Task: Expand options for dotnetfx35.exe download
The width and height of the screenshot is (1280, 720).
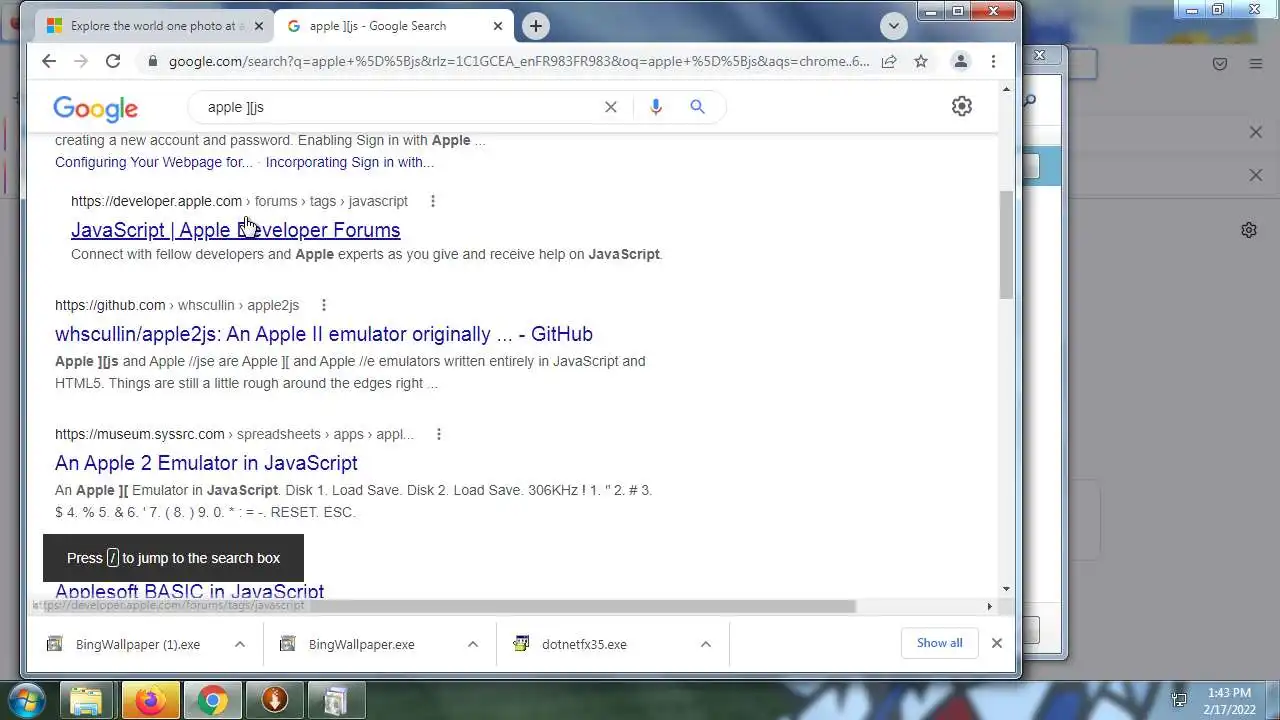Action: [x=706, y=644]
